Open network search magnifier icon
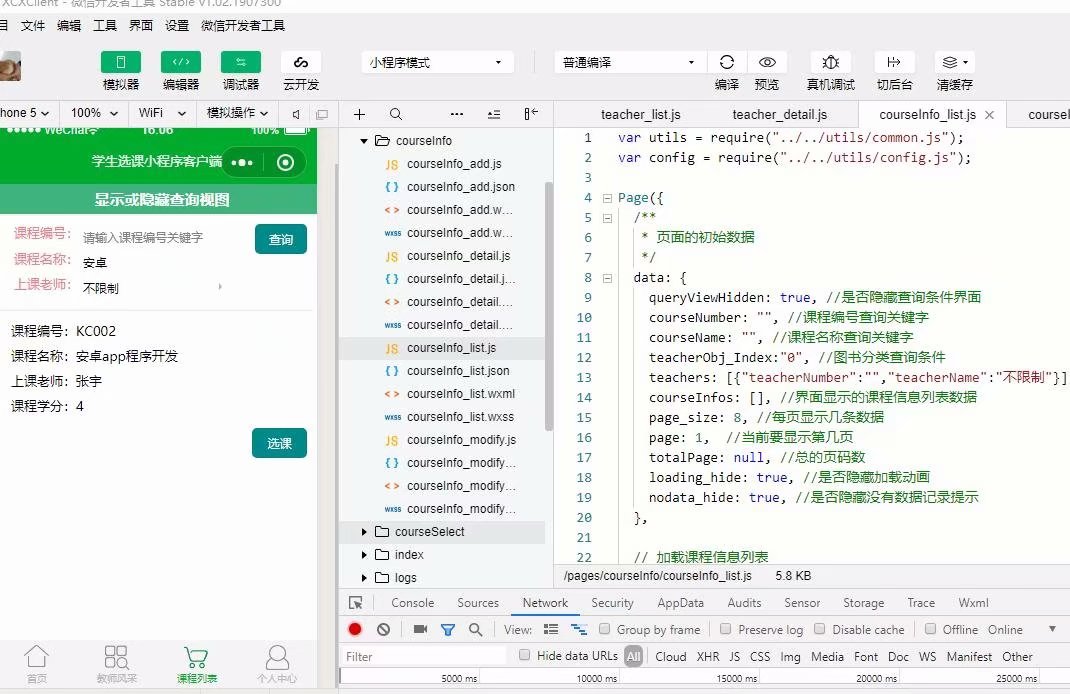The width and height of the screenshot is (1070, 694). pos(476,629)
